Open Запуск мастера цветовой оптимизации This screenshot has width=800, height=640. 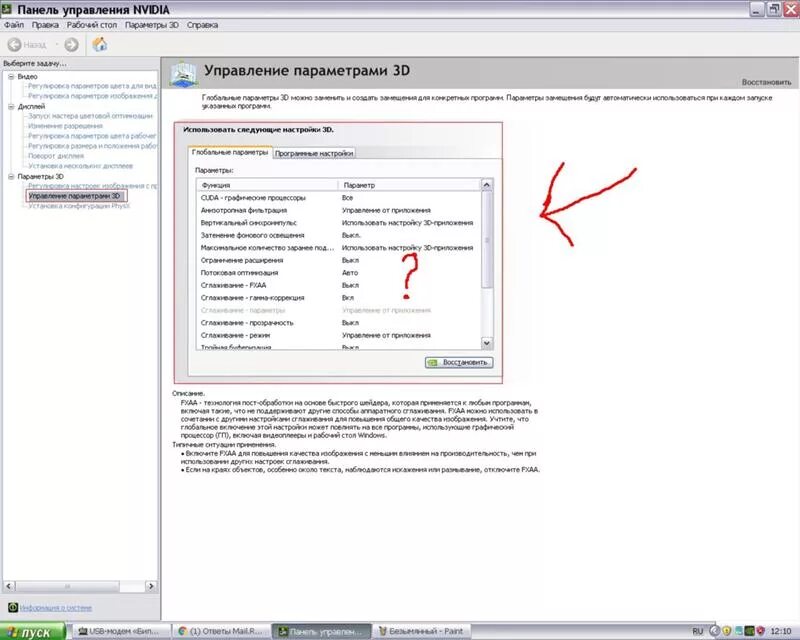point(90,116)
